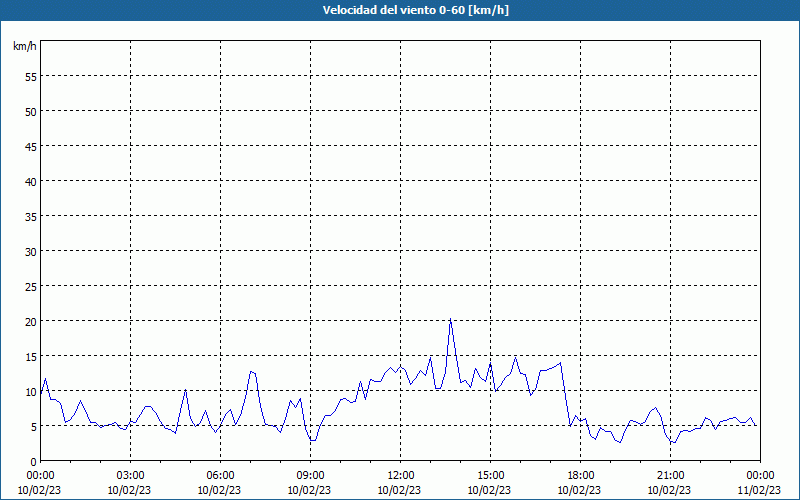Click the wind speed peak reaching 20 km/h
This screenshot has width=800, height=500.
click(451, 320)
